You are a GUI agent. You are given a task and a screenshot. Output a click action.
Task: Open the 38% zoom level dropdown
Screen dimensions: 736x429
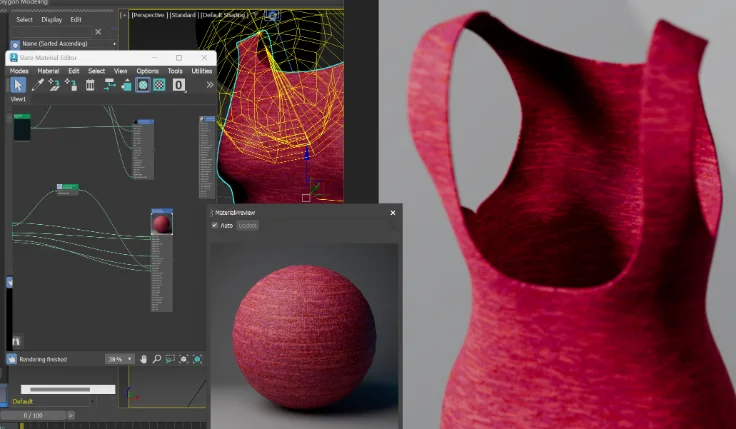[120, 359]
